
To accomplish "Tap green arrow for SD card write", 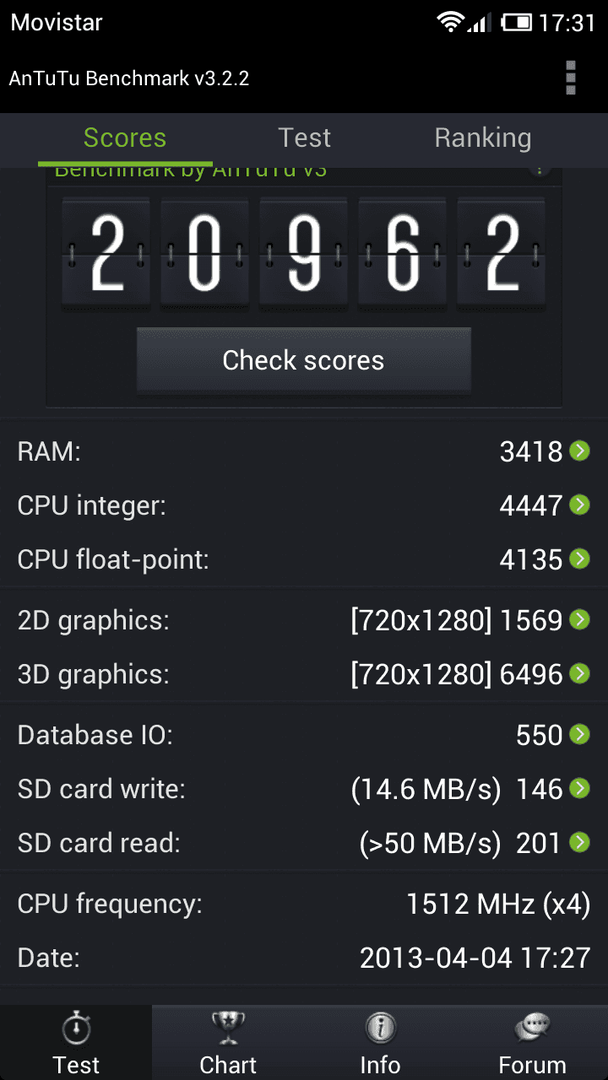I will pos(580,788).
